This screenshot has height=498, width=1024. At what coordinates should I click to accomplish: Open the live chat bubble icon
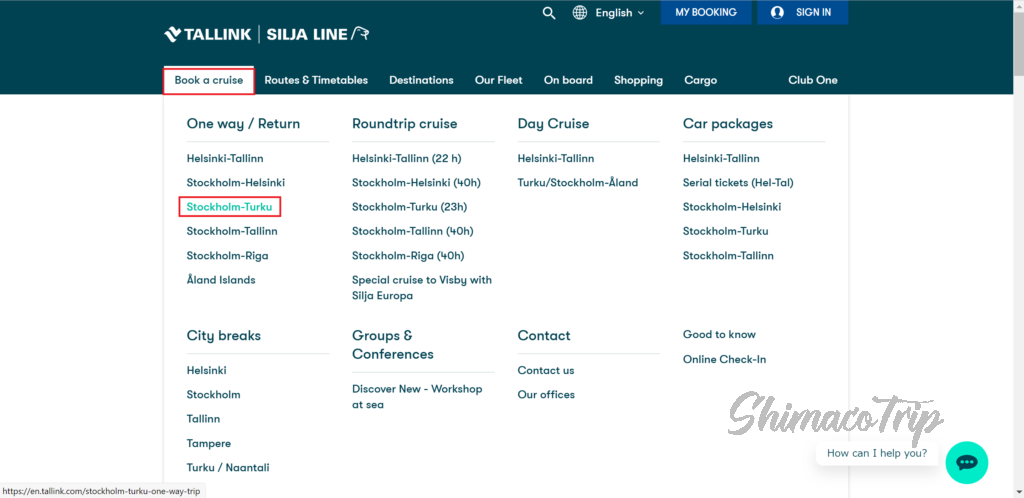pyautogui.click(x=966, y=462)
